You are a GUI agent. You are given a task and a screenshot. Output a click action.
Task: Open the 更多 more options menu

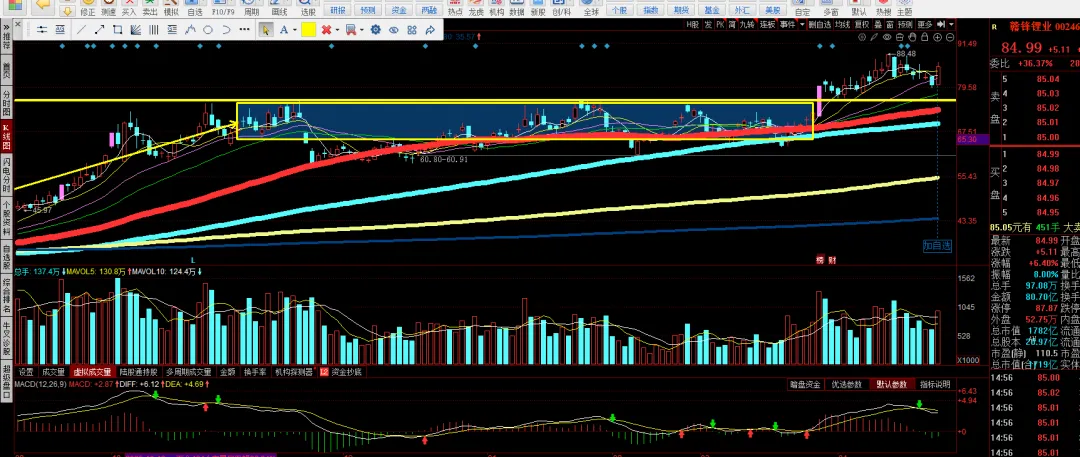click(925, 25)
